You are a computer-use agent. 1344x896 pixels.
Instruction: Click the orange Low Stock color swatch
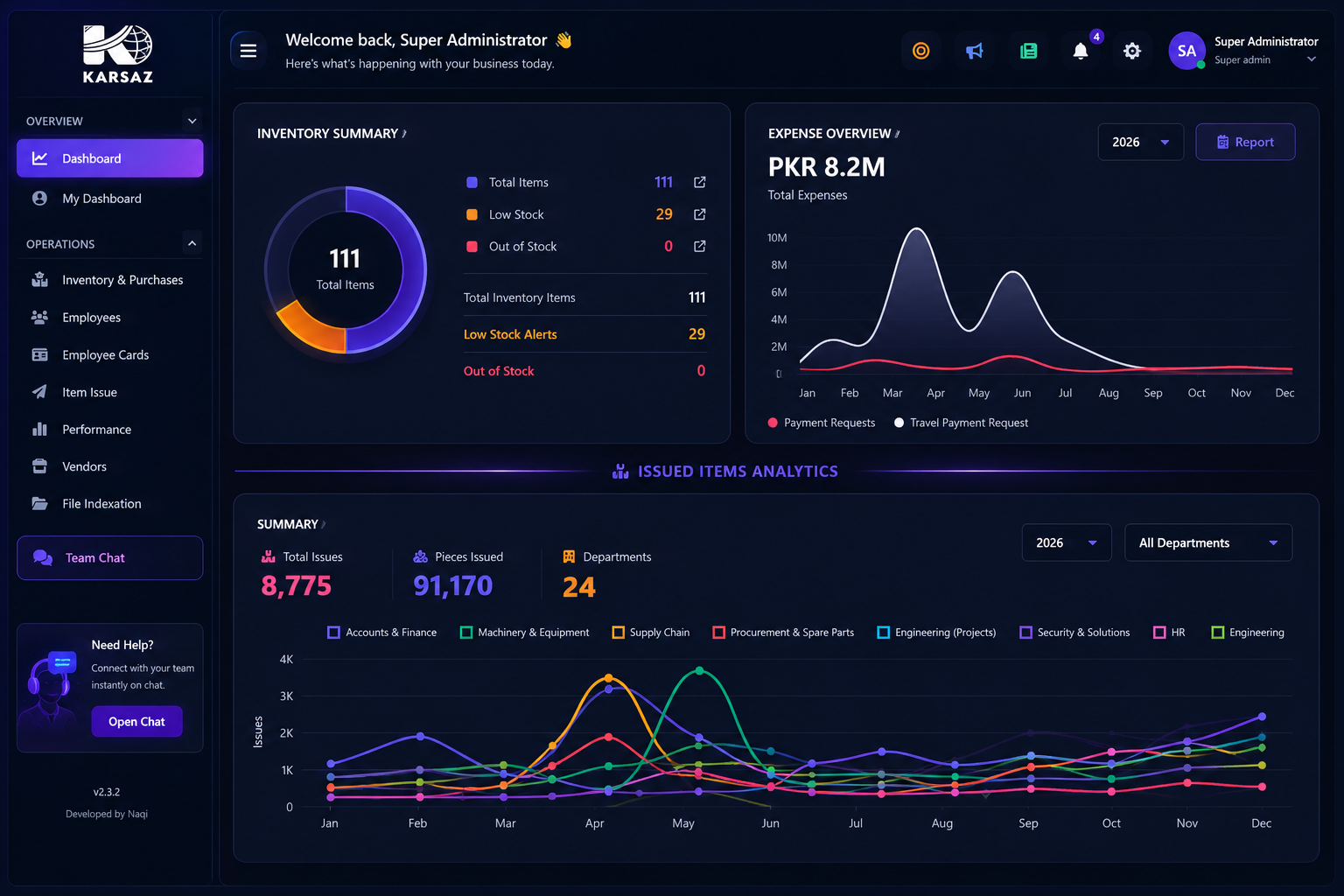point(472,214)
